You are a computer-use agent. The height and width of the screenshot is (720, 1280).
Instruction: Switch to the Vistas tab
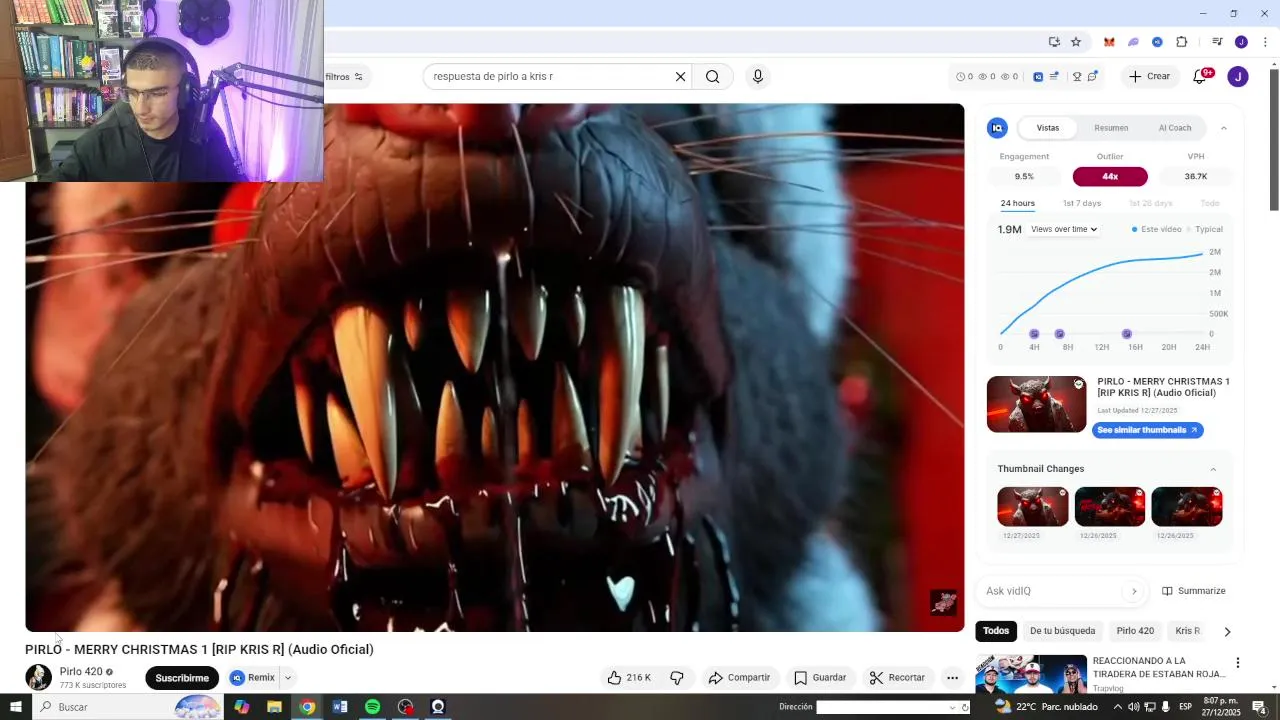[x=1047, y=128]
